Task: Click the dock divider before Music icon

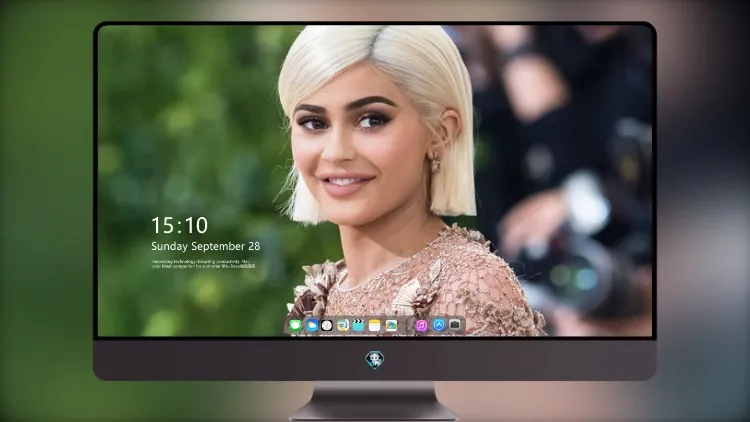Action: tap(407, 326)
